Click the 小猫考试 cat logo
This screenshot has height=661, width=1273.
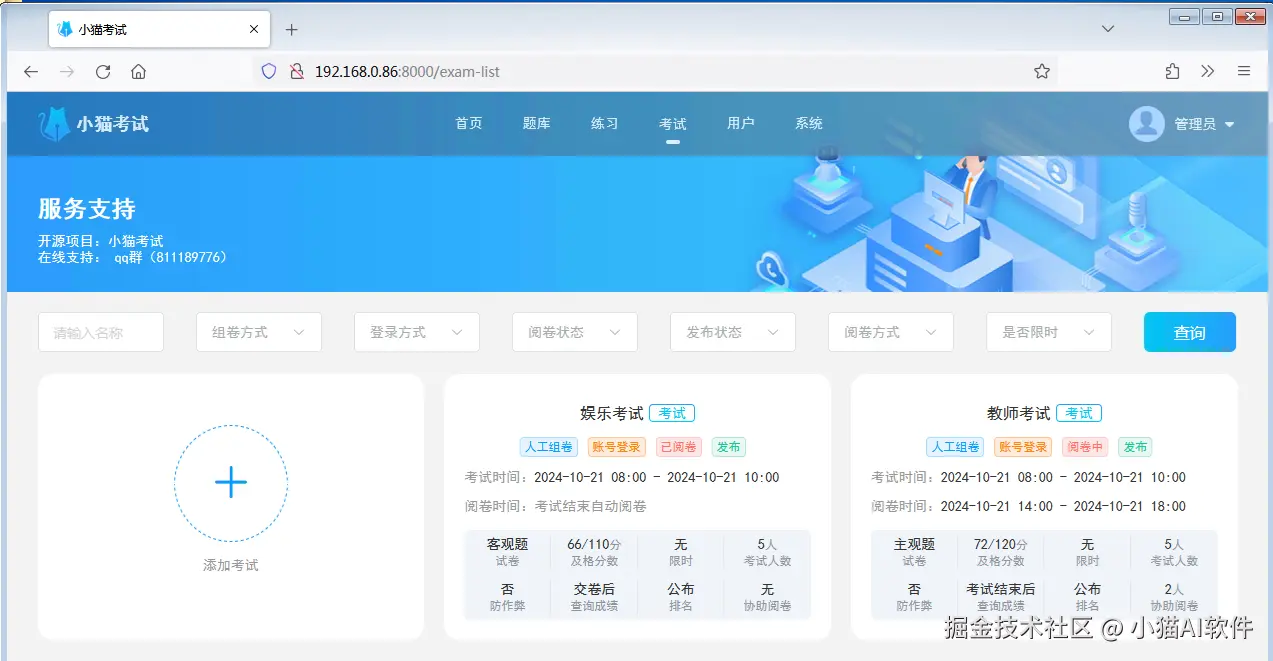pos(93,124)
